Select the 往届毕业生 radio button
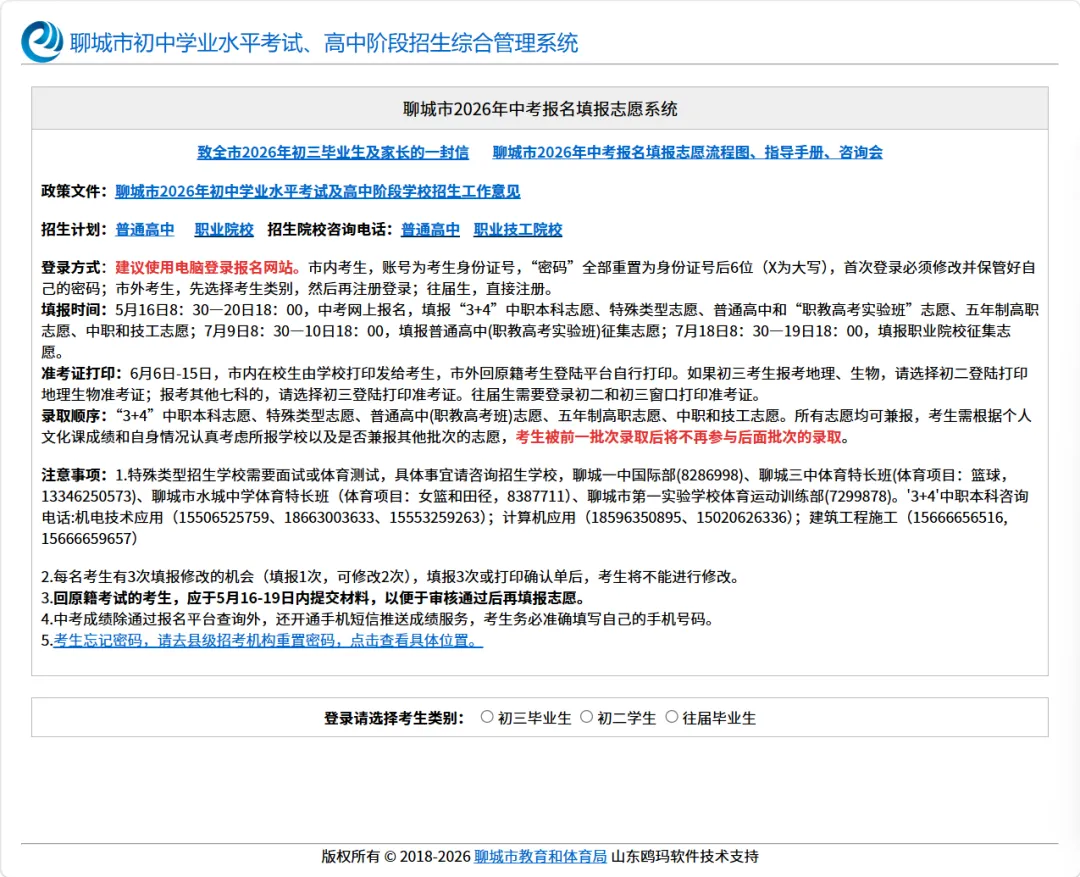This screenshot has height=877, width=1080. pyautogui.click(x=672, y=716)
